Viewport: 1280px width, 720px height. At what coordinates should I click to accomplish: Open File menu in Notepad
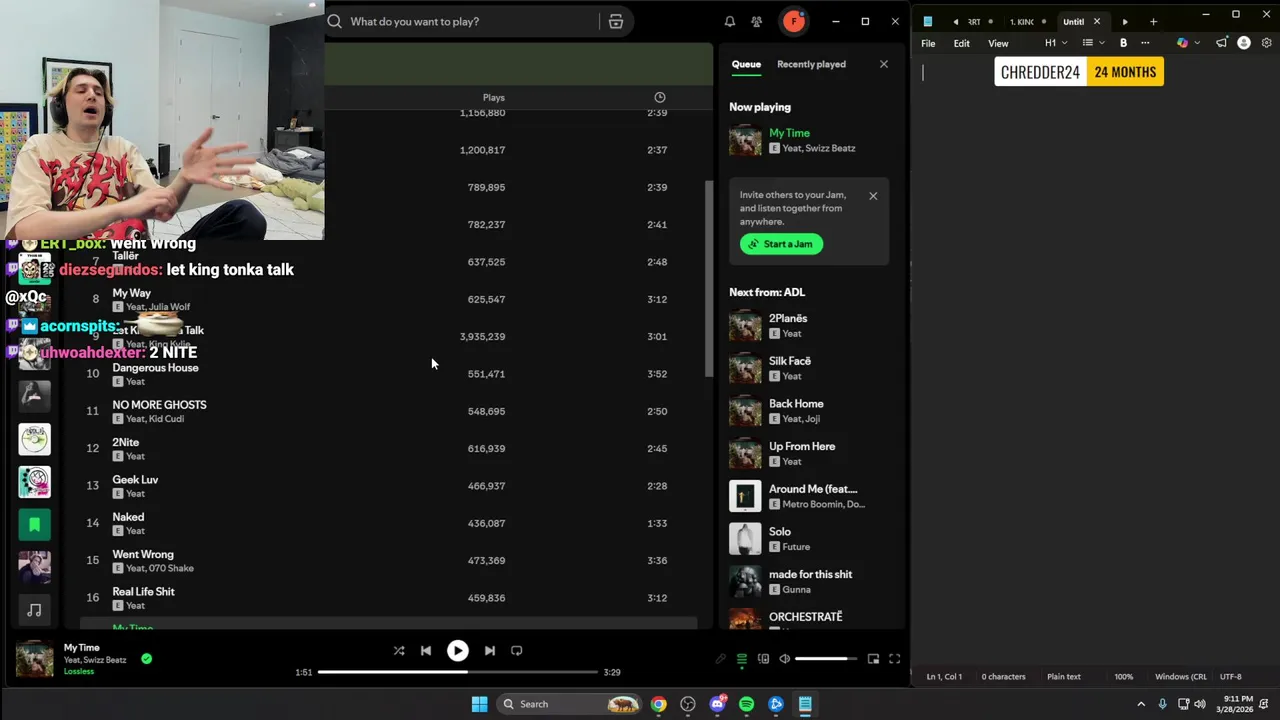point(928,43)
